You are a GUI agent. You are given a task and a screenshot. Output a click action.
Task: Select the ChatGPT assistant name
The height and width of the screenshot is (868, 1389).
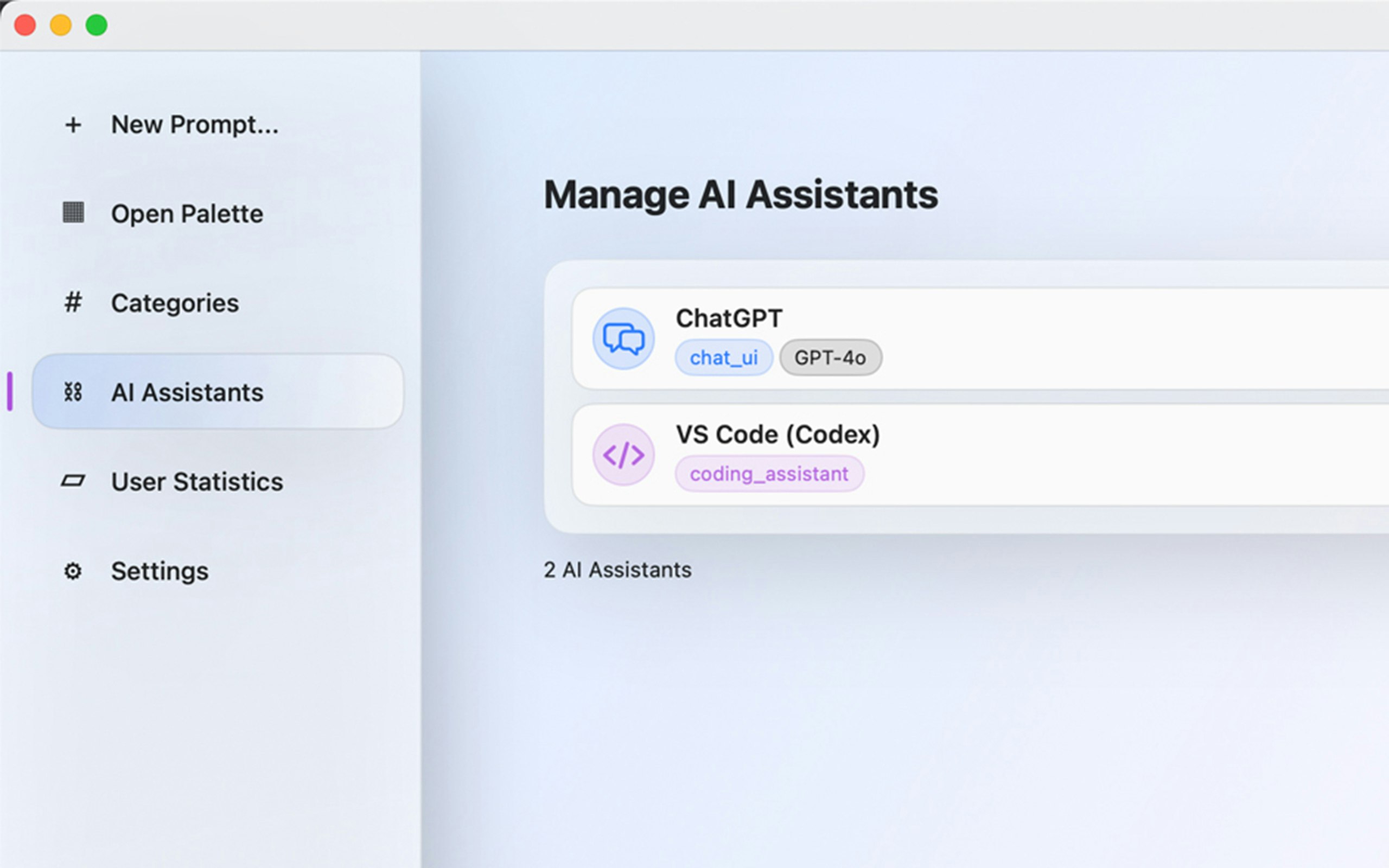coord(728,318)
